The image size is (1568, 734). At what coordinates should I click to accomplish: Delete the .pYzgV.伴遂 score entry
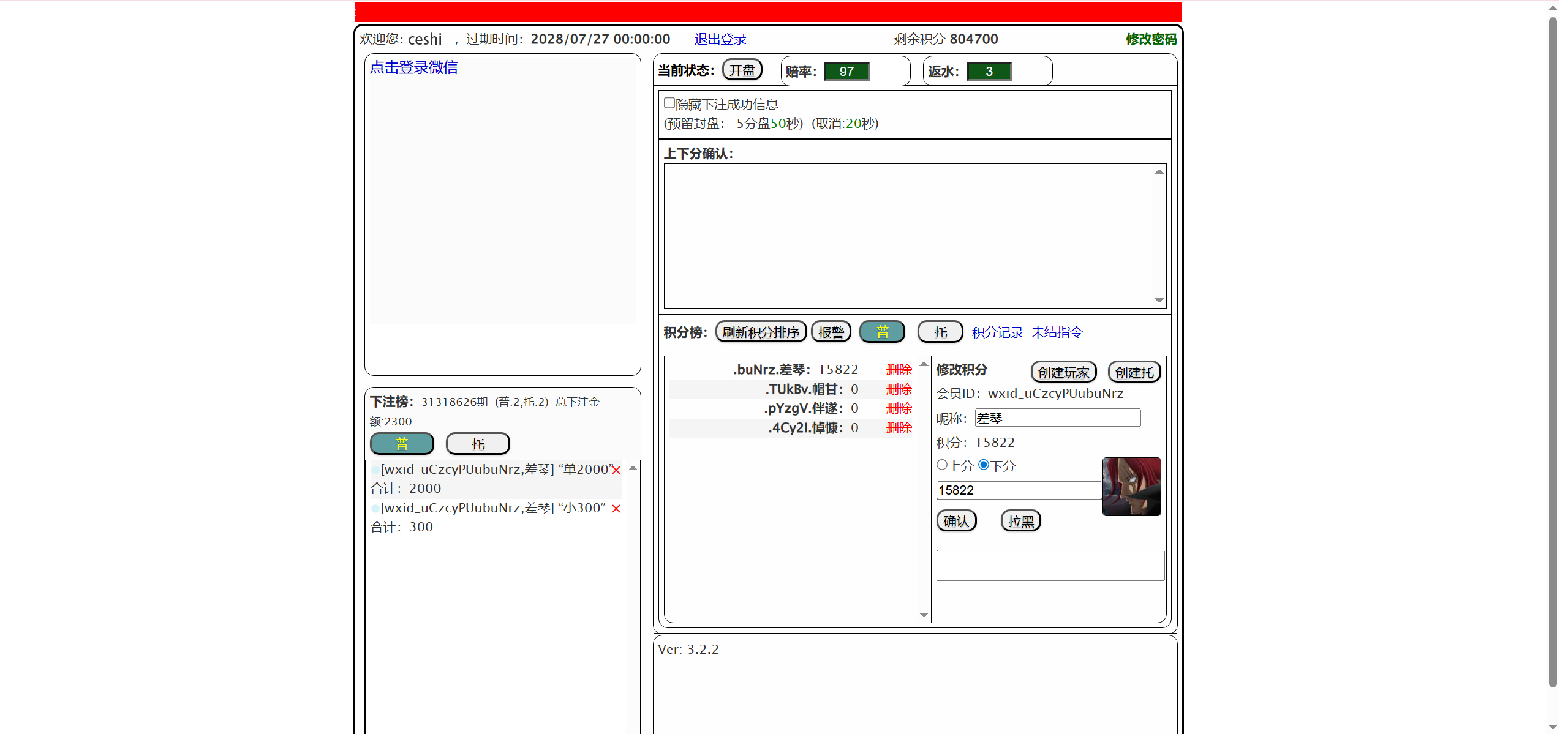[x=899, y=408]
